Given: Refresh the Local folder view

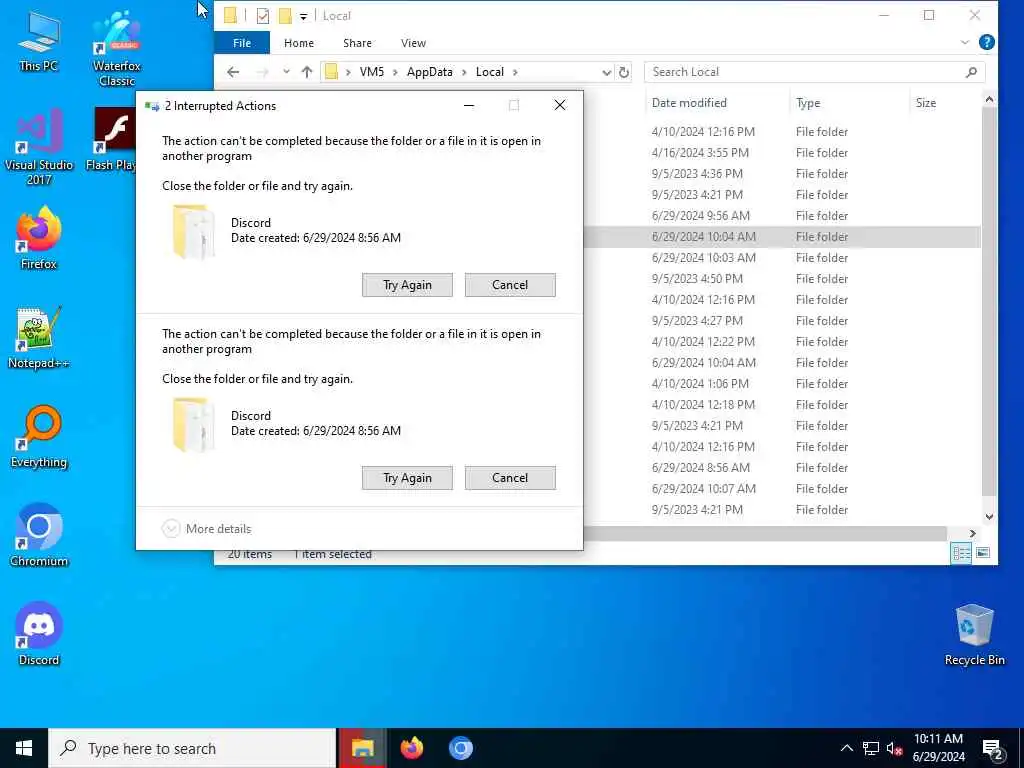Looking at the screenshot, I should tap(624, 72).
